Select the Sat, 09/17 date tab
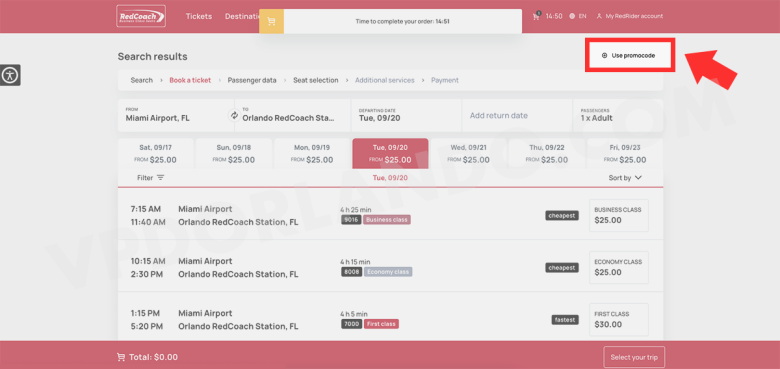Viewport: 780px width, 369px height. [x=155, y=154]
